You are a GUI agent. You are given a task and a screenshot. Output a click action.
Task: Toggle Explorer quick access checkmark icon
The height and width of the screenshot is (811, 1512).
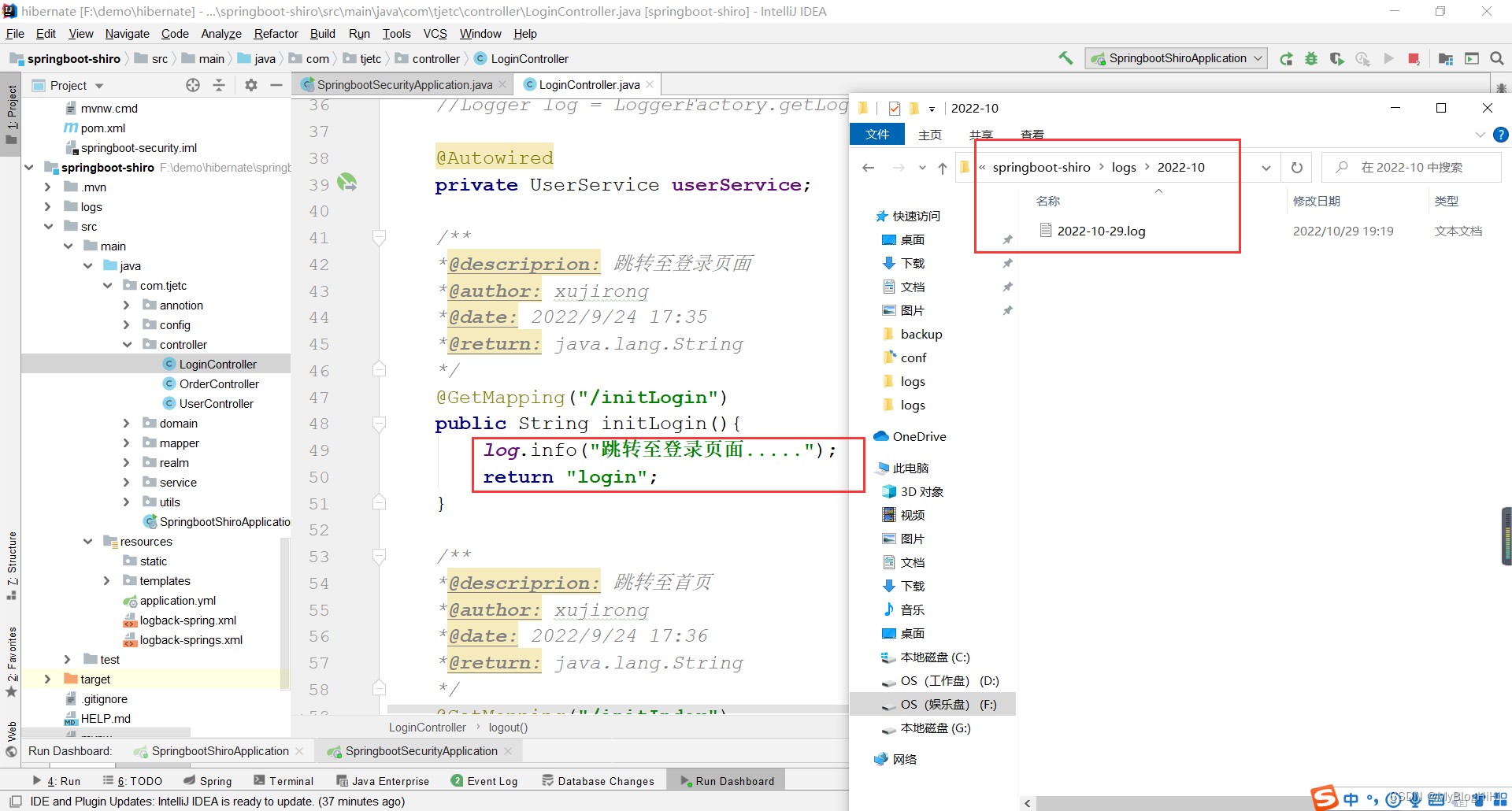point(895,109)
